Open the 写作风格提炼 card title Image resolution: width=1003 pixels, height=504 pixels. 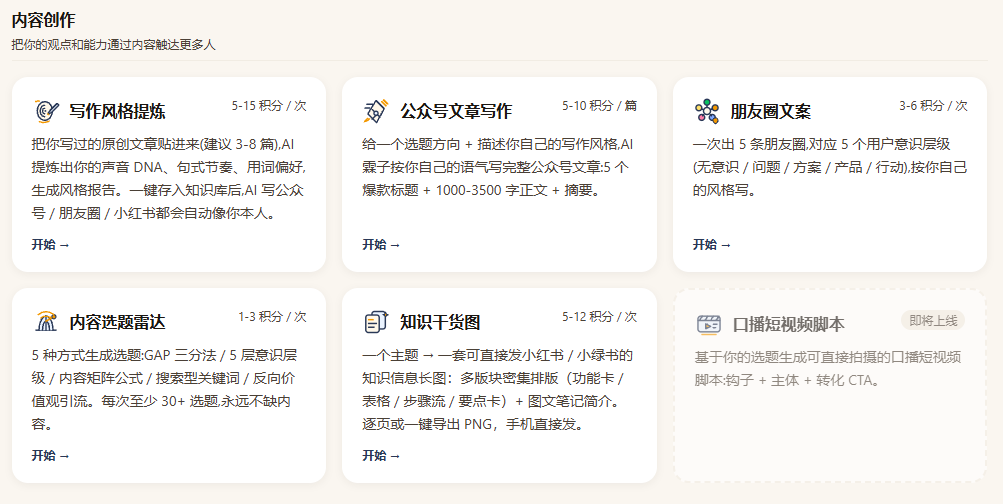[117, 111]
